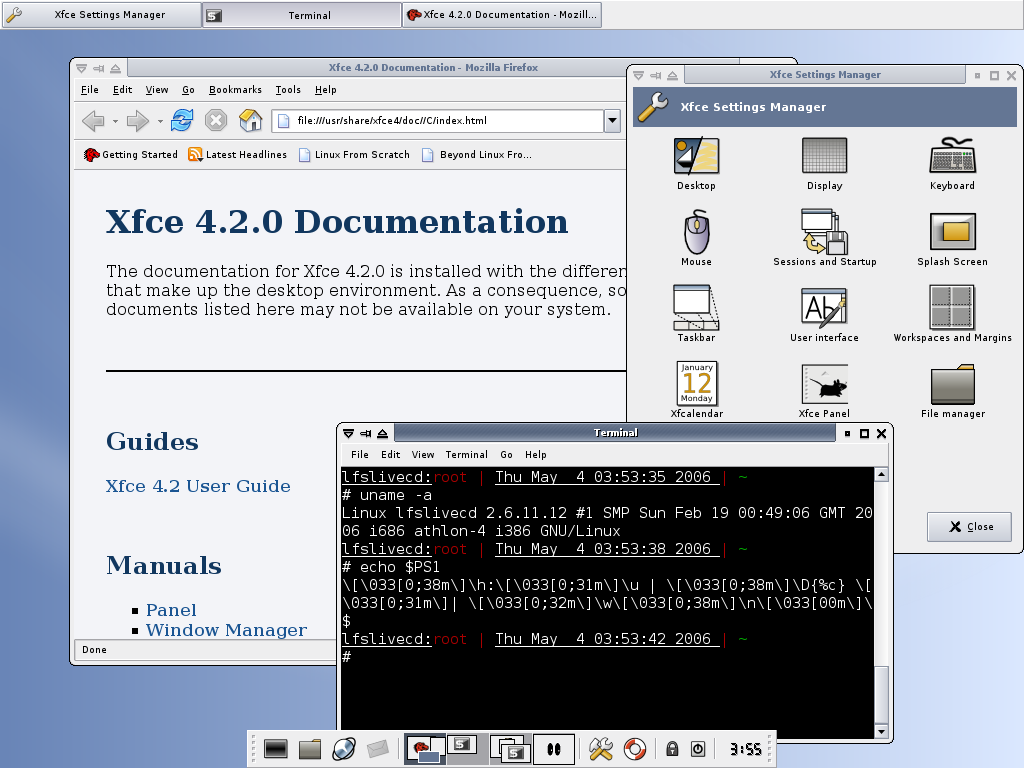The image size is (1024, 768).
Task: Click the power quit icon in the panel
Action: 698,749
